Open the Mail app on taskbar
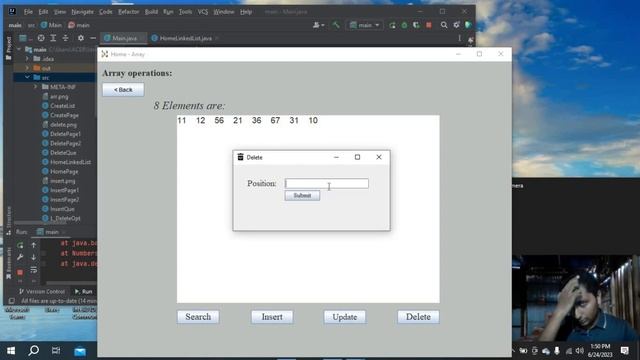Viewport: 640px width, 360px height. pyautogui.click(x=80, y=351)
